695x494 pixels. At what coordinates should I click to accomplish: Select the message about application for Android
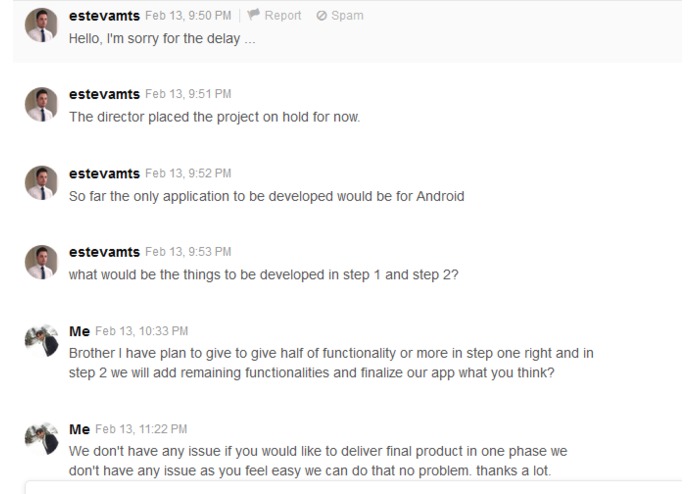[266, 196]
